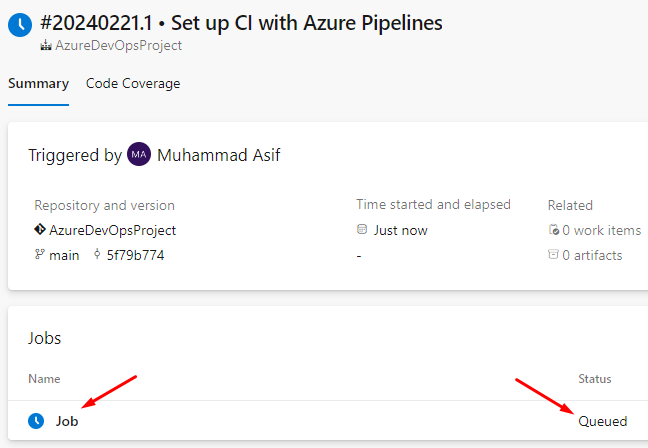Click the artifacts icon under Related
Screen dimensions: 648x448
(553, 255)
